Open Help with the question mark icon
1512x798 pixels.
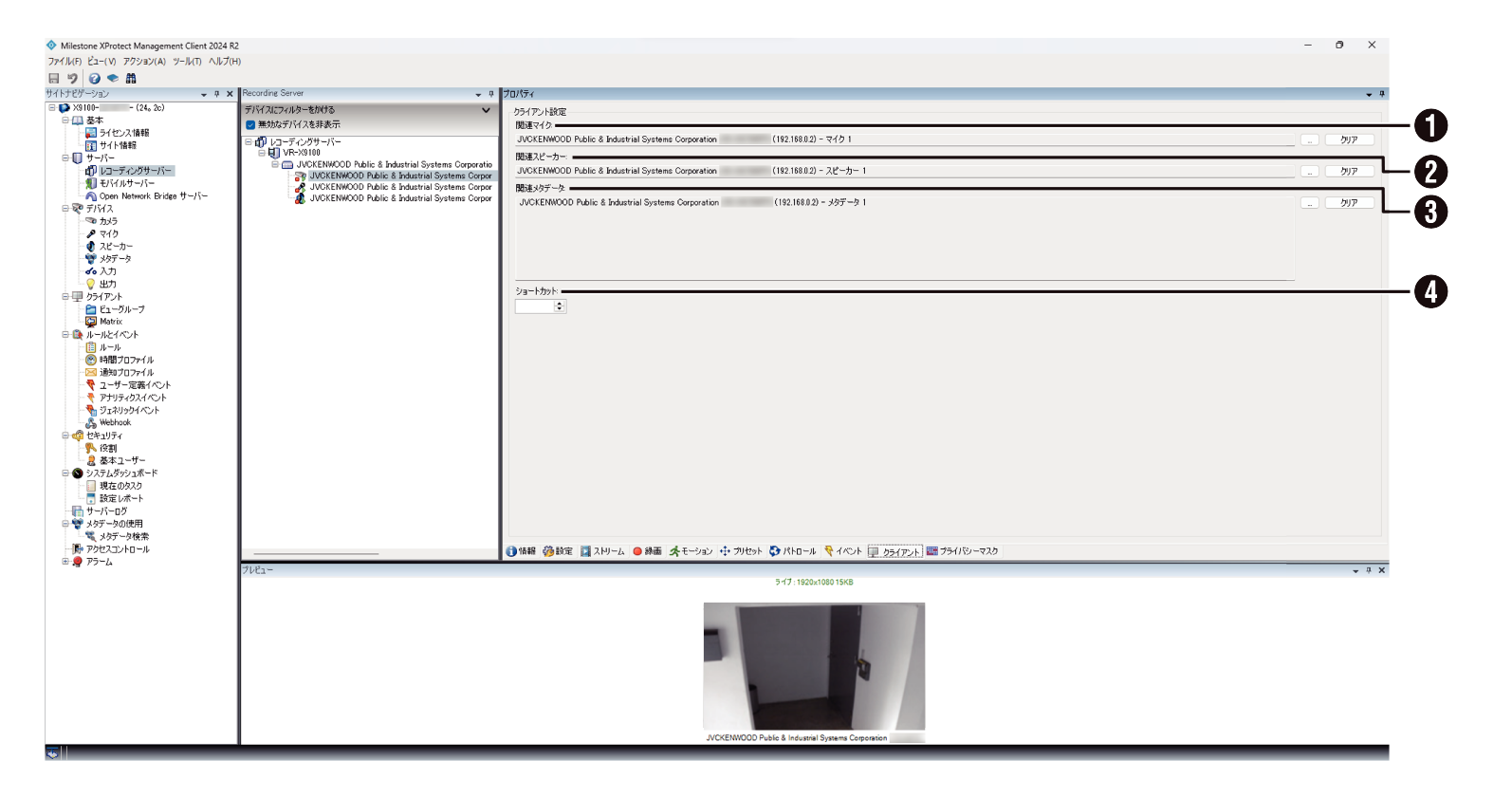tap(95, 79)
